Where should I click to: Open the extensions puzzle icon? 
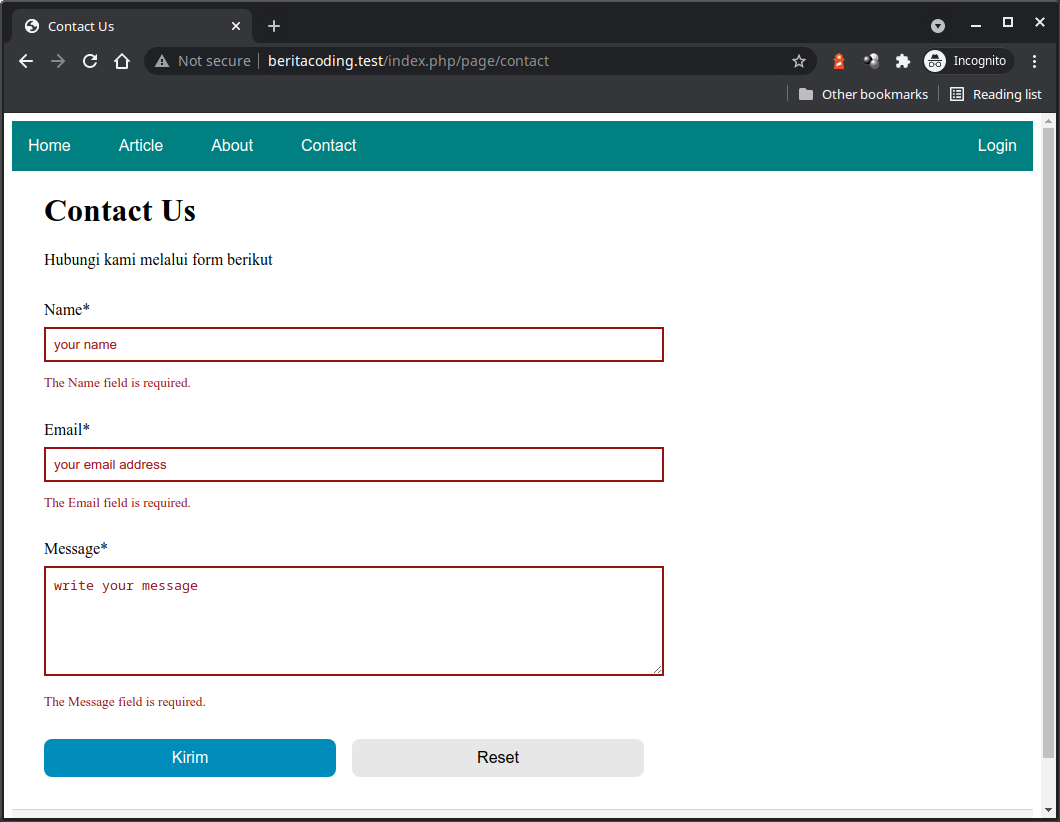tap(903, 61)
